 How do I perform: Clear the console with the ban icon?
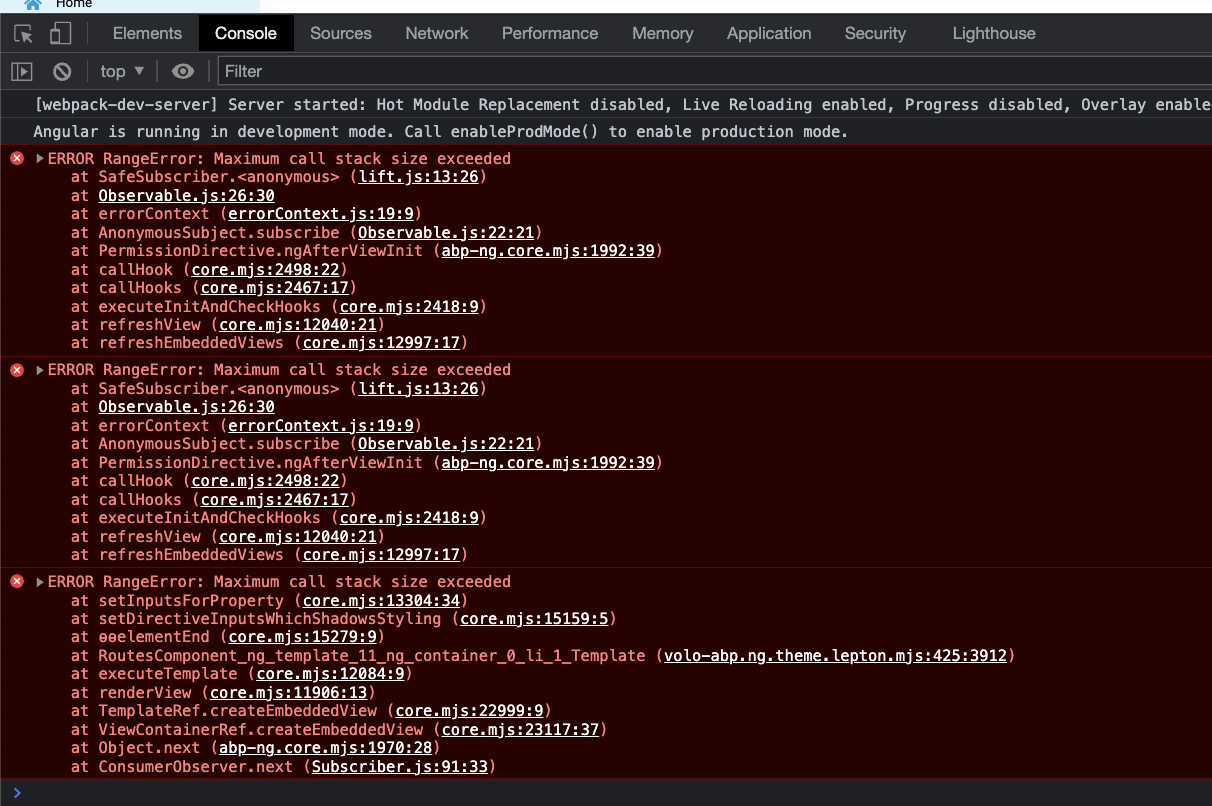pyautogui.click(x=62, y=71)
